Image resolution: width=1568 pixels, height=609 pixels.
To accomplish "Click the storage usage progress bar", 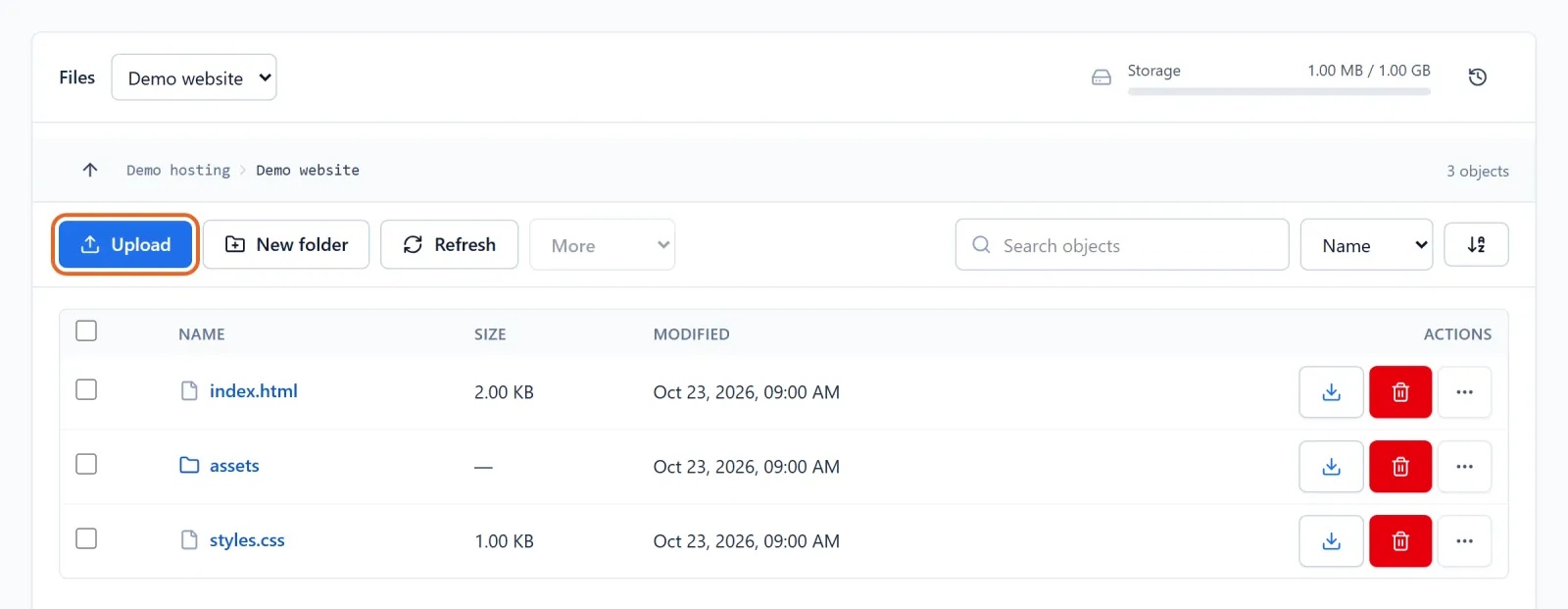I will pos(1279,91).
